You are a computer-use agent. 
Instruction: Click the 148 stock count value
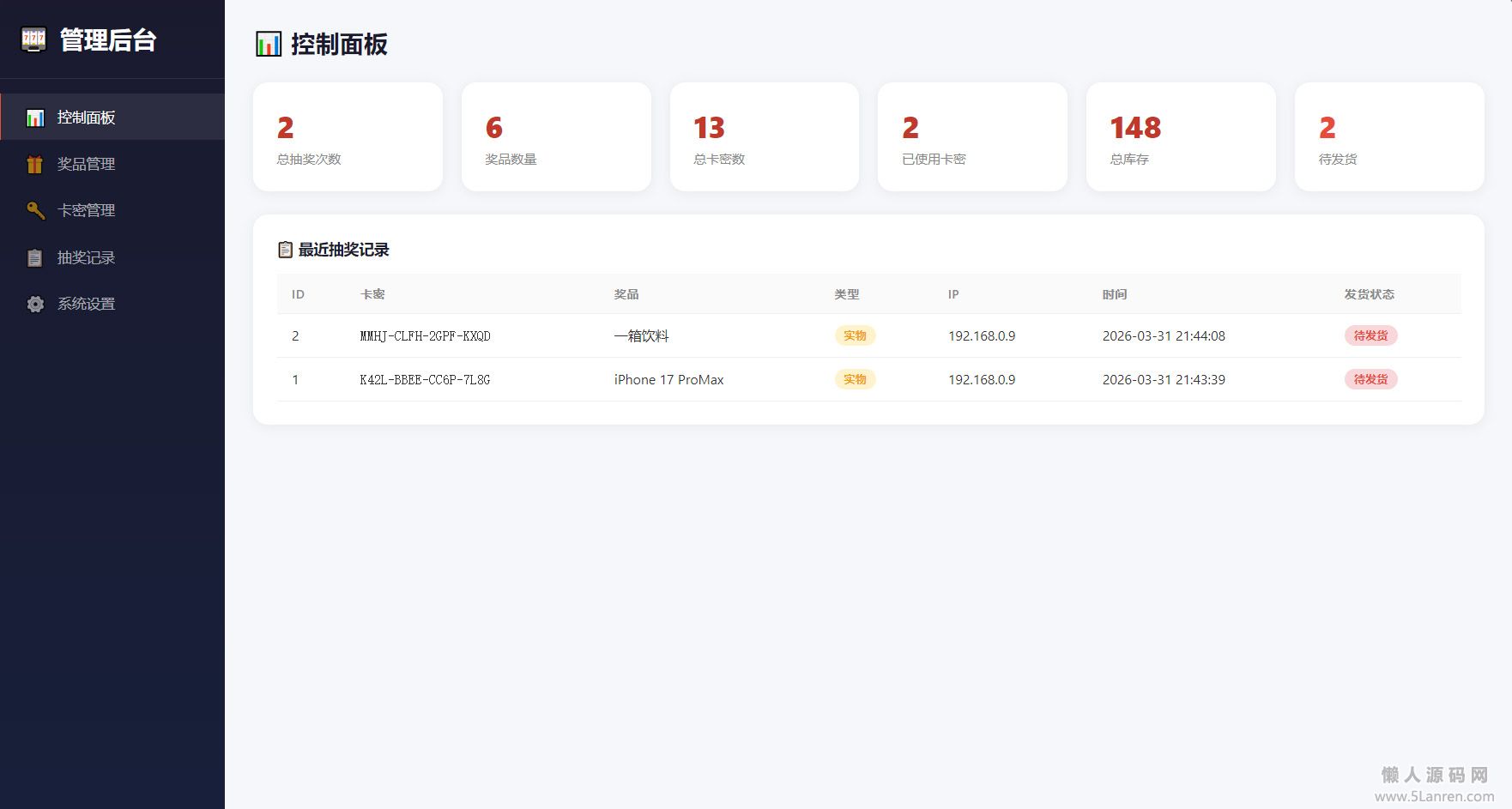pyautogui.click(x=1135, y=128)
